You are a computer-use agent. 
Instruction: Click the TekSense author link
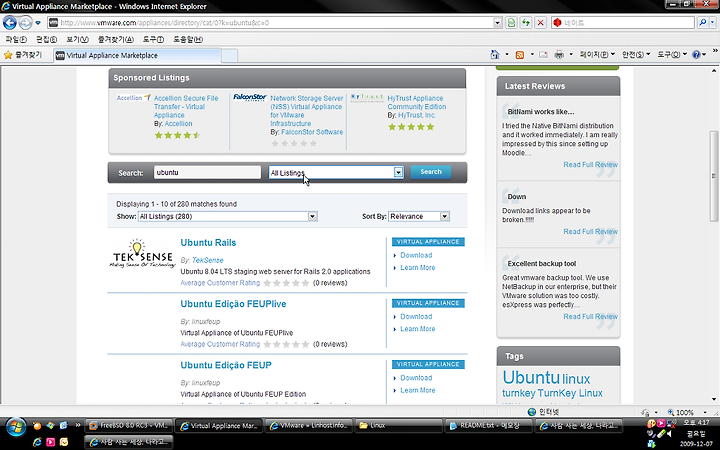208,260
